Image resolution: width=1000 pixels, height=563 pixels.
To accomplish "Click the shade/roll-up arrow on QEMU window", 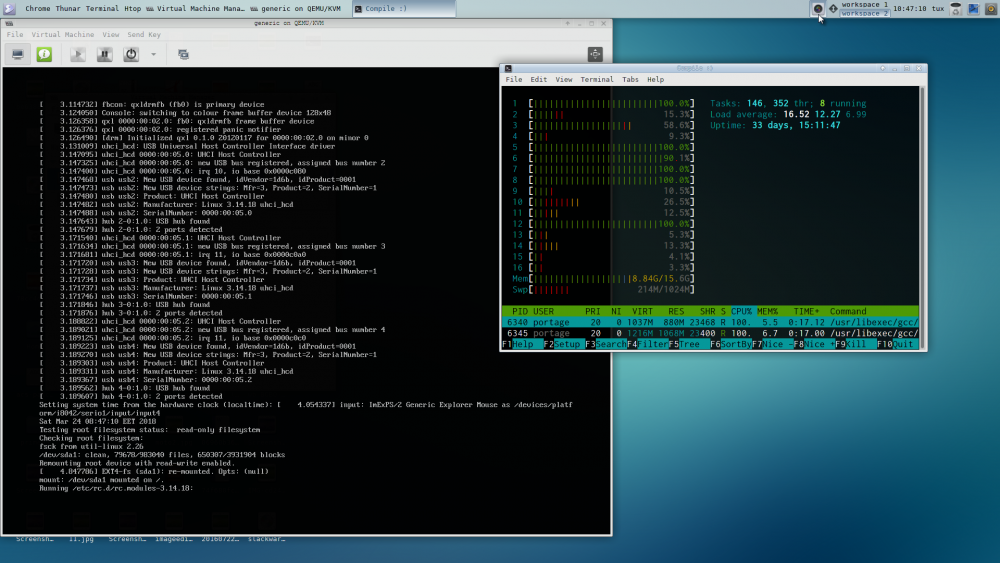I will tap(568, 24).
